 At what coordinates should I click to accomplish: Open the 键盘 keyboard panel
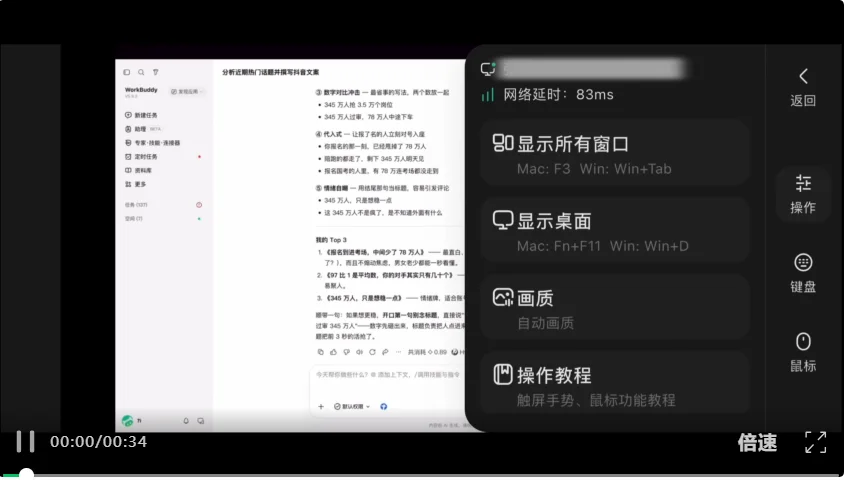tap(803, 273)
